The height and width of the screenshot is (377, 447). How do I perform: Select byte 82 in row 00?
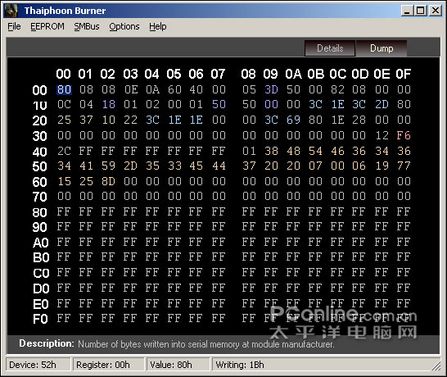[337, 89]
